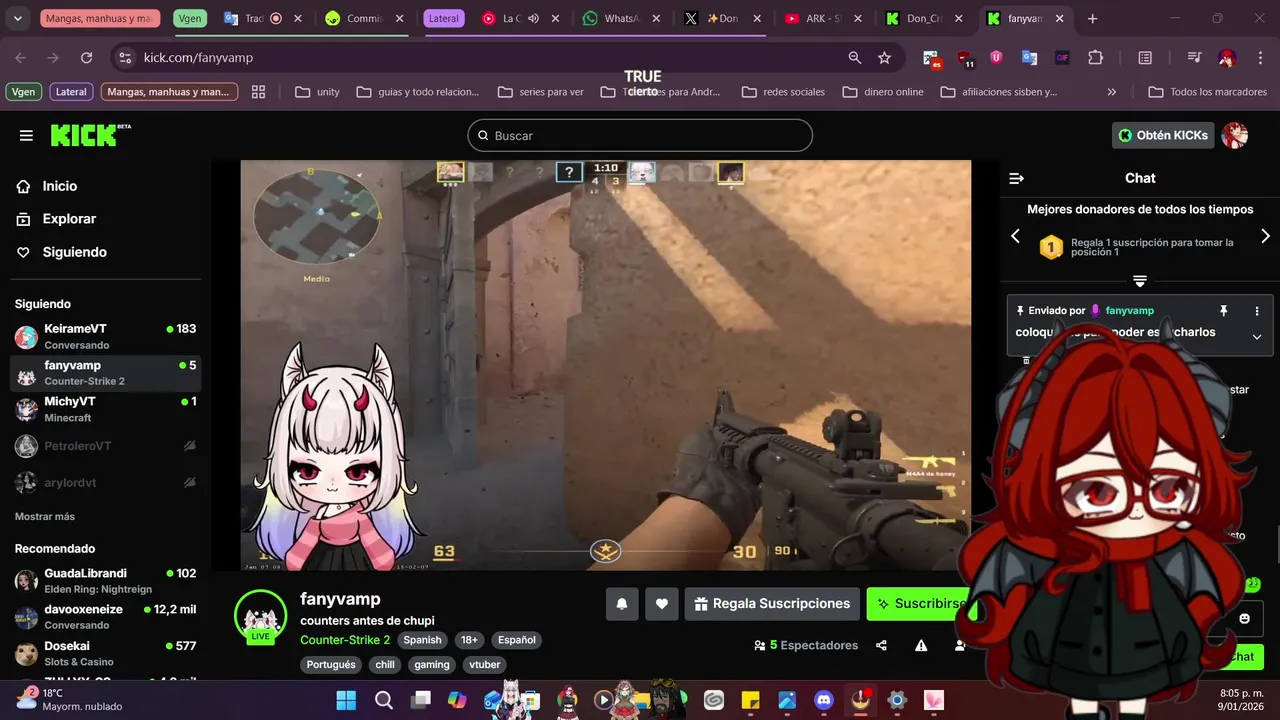Open the browser extensions puzzle icon
This screenshot has height=720, width=1280.
(x=1095, y=58)
